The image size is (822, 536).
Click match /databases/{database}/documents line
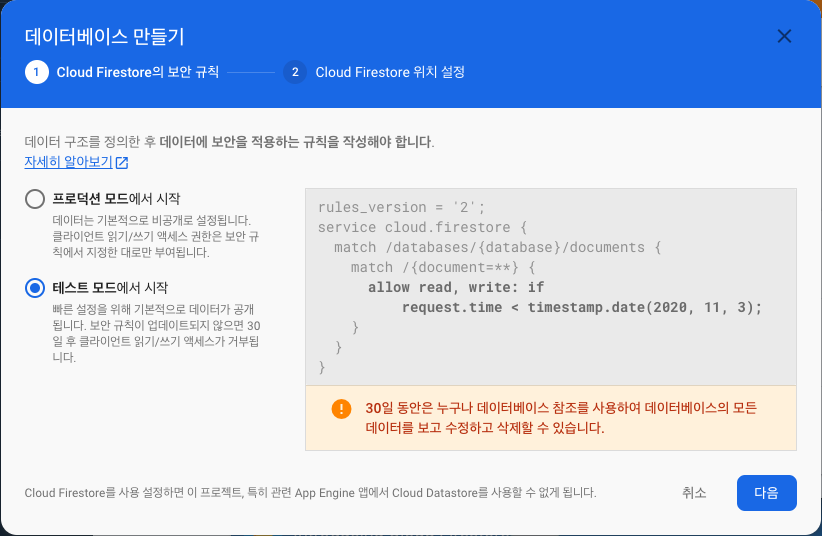[498, 247]
